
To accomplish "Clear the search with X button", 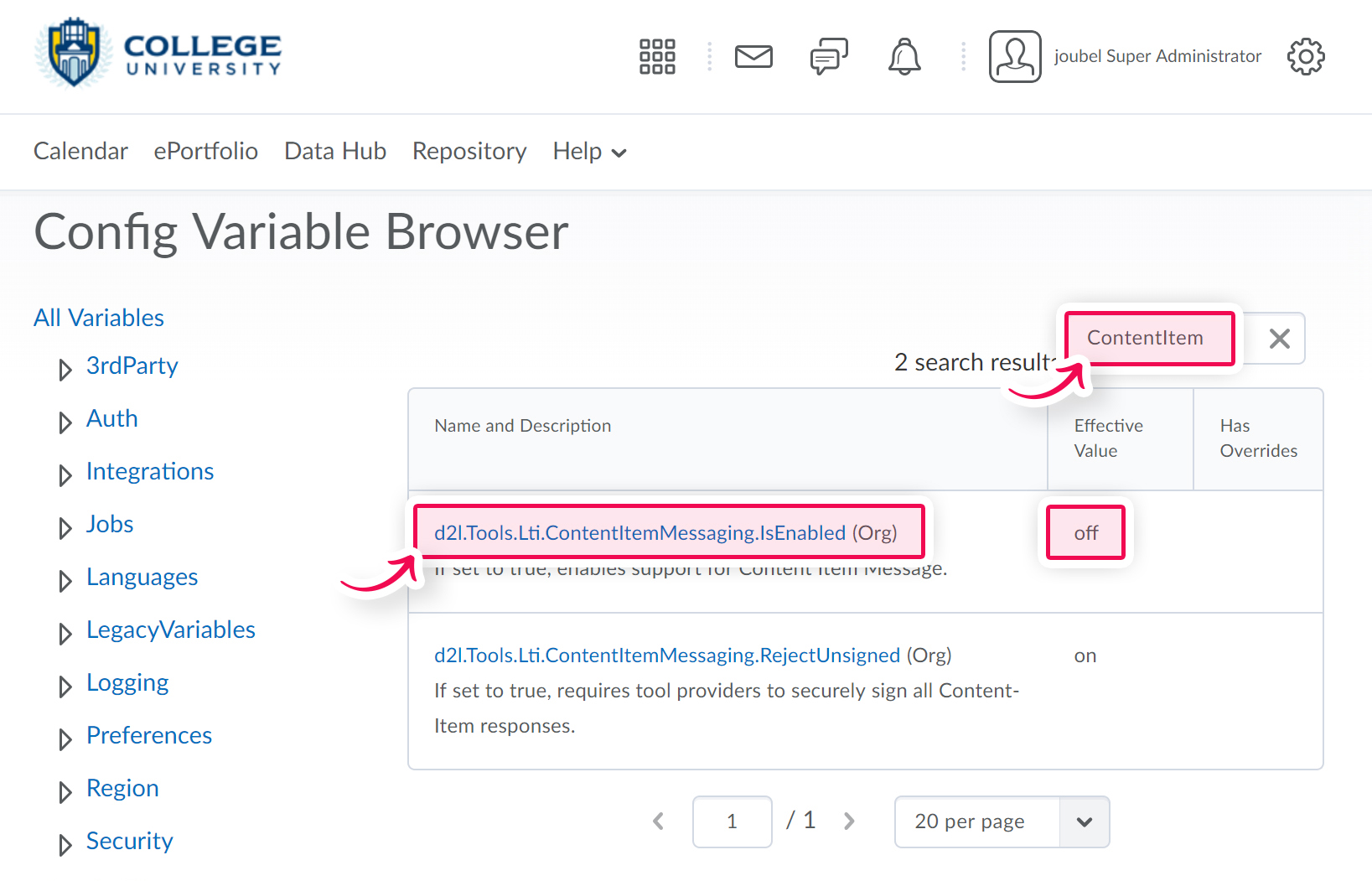I will [x=1279, y=339].
